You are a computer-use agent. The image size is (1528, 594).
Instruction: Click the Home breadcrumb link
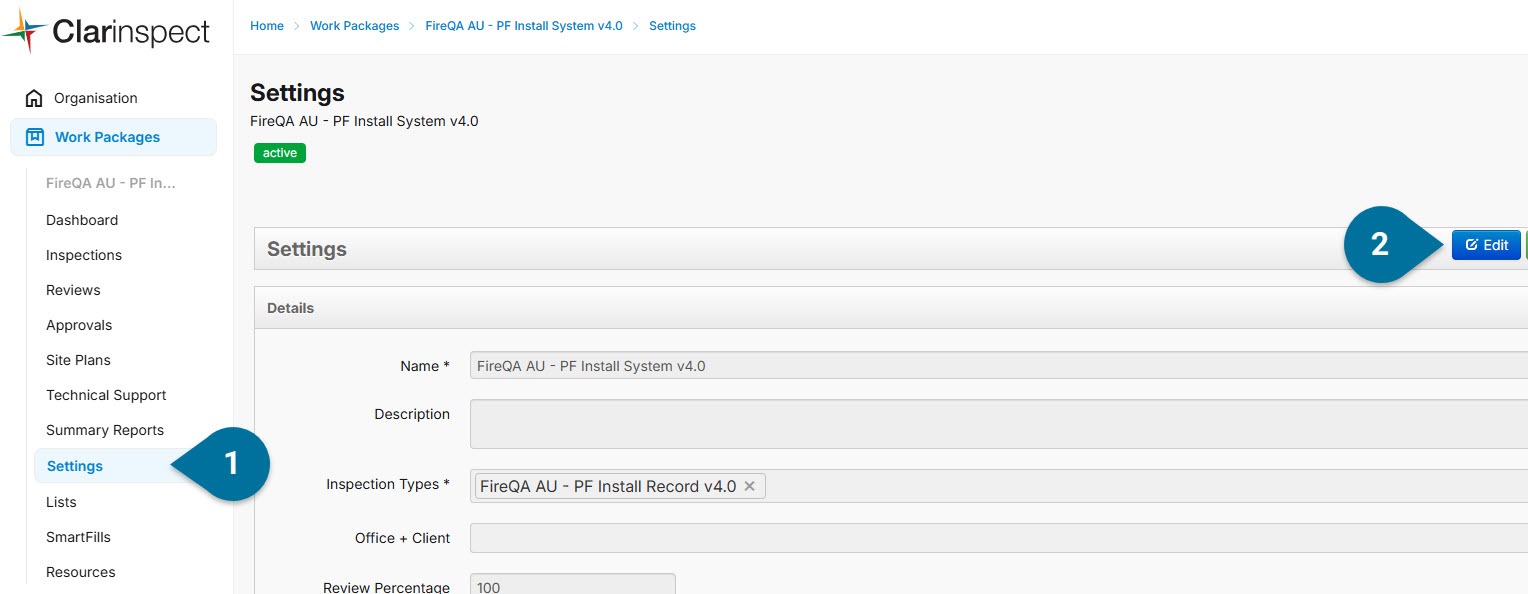(267, 26)
